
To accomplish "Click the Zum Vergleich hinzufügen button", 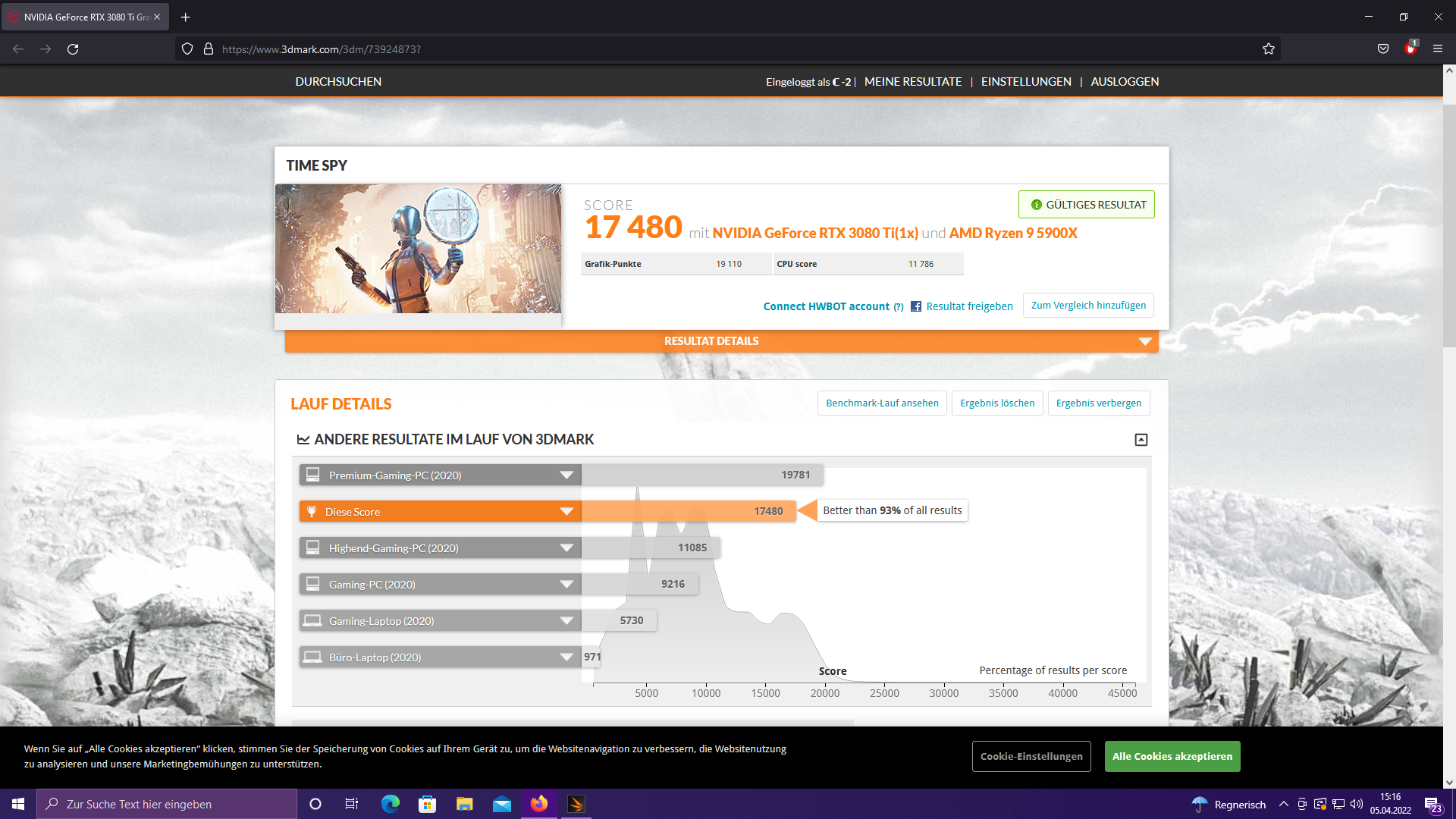I will tap(1087, 306).
